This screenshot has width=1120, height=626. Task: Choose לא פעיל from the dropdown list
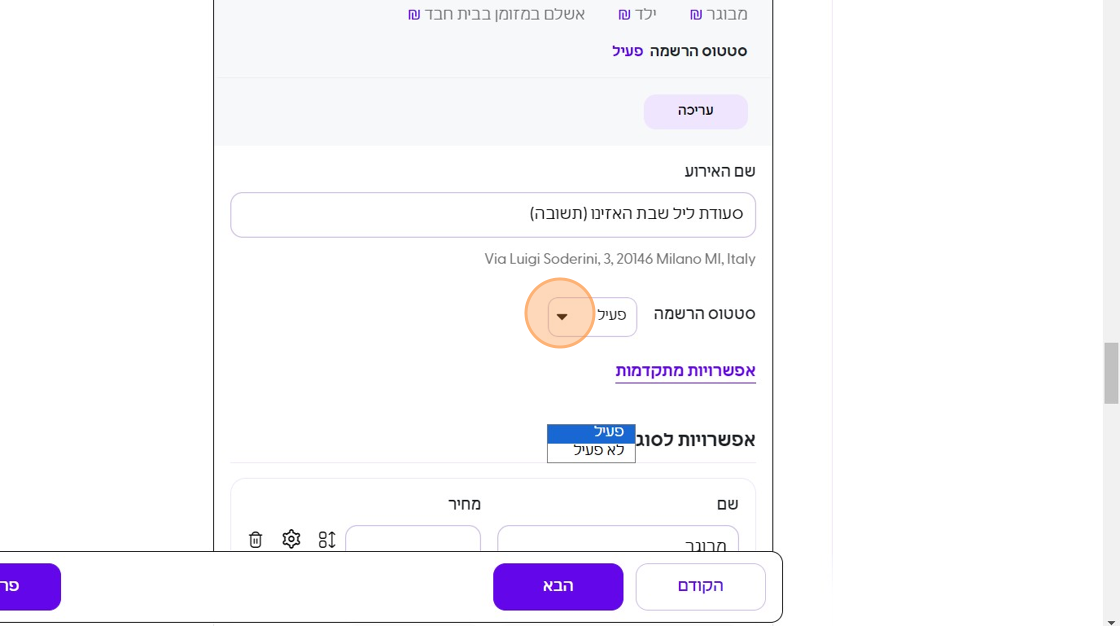591,451
